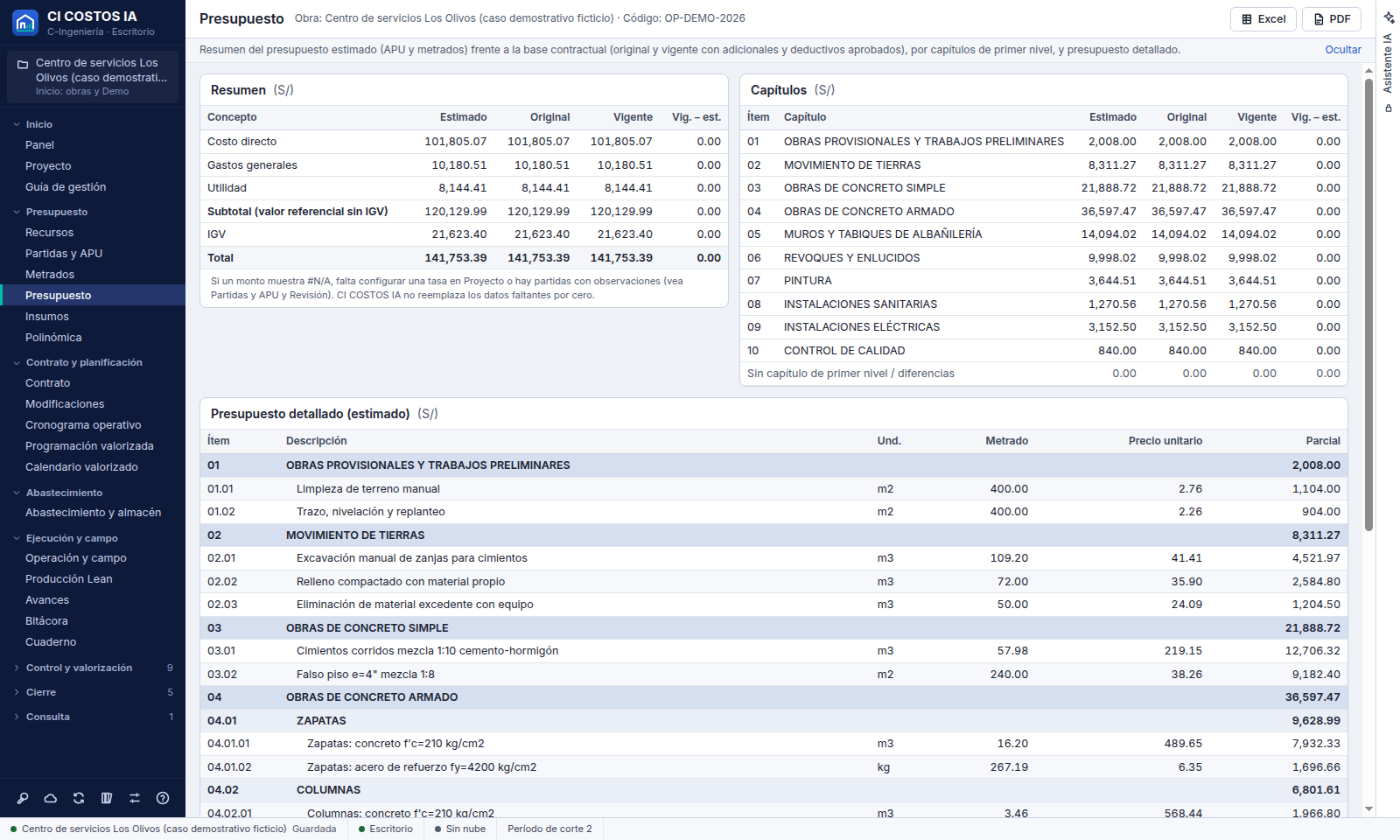Open the Asistente IA sparkle icon
This screenshot has height=840, width=1400.
1389,17
